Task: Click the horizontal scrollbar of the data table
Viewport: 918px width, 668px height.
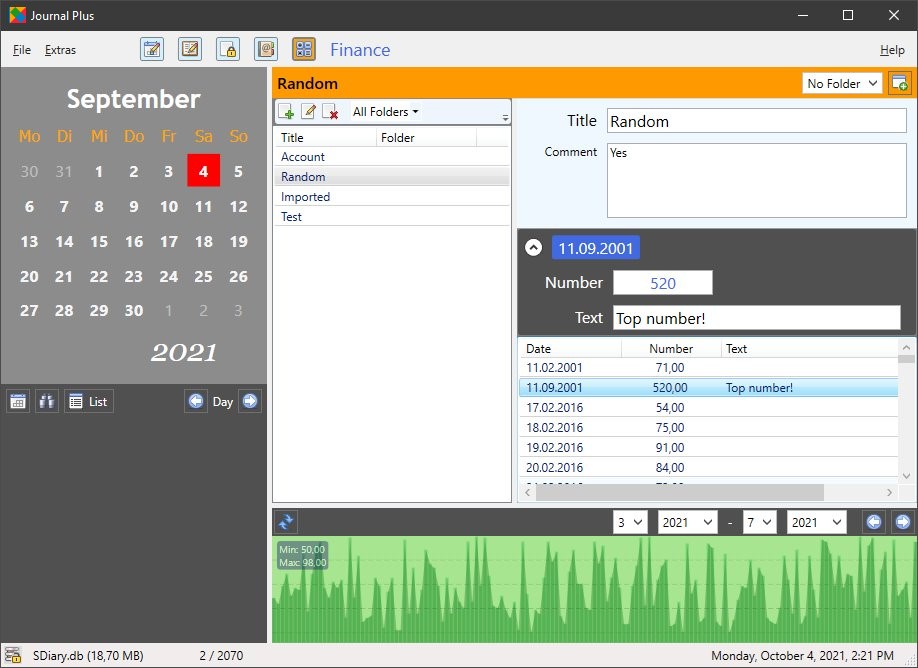Action: tap(680, 493)
